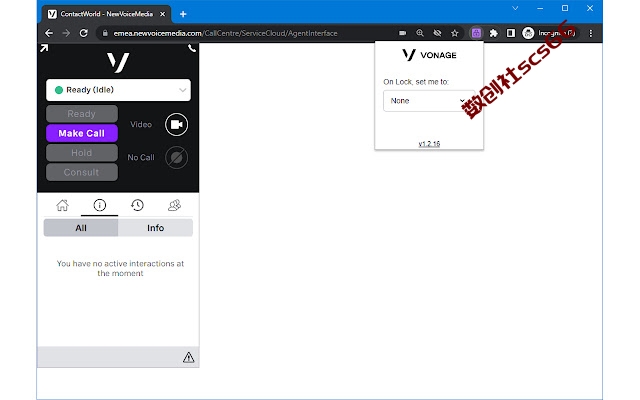Open Chrome three-dot menu
The image size is (640, 400).
click(x=591, y=33)
